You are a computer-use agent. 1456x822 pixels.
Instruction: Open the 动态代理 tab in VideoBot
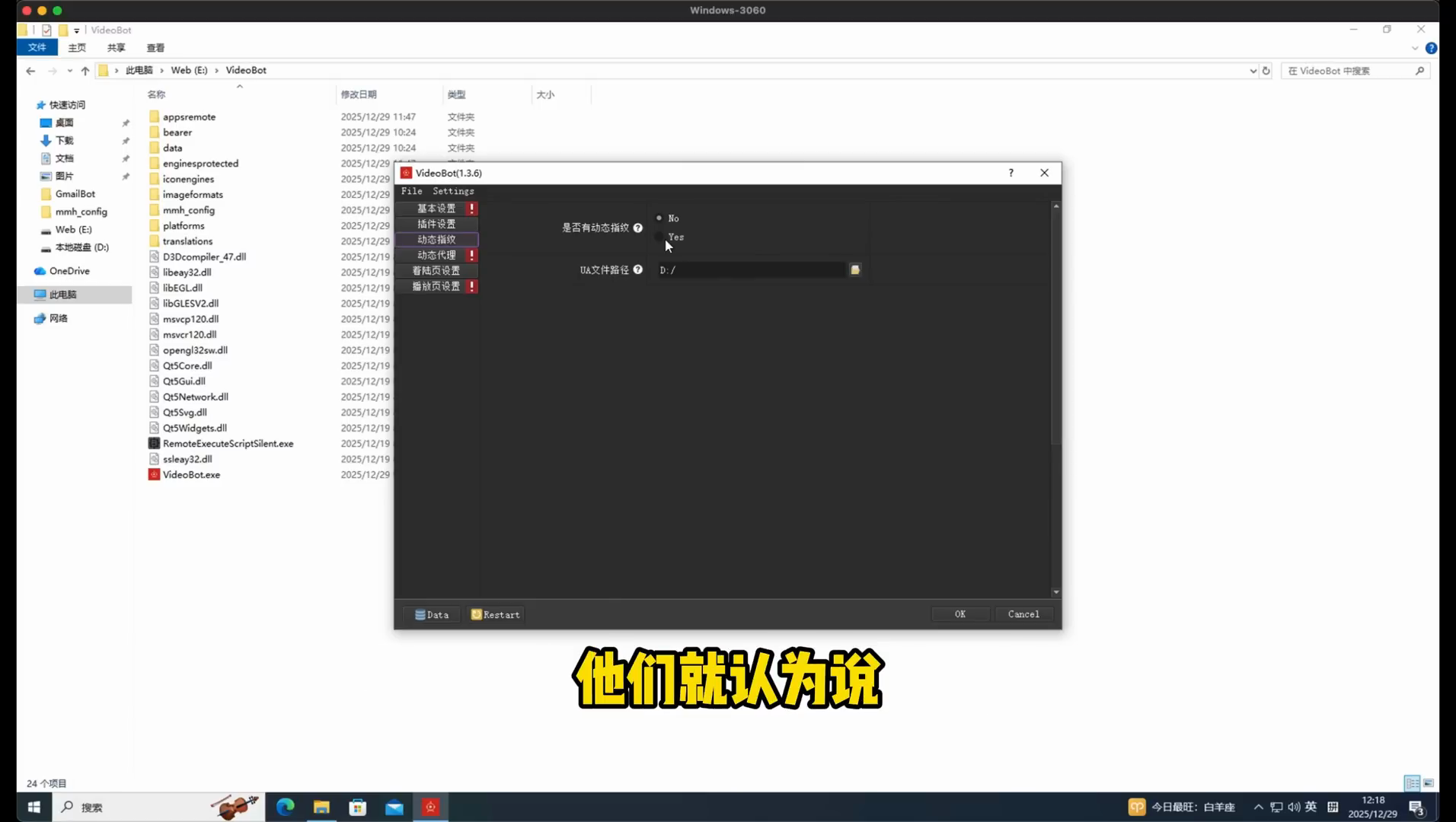(x=436, y=255)
